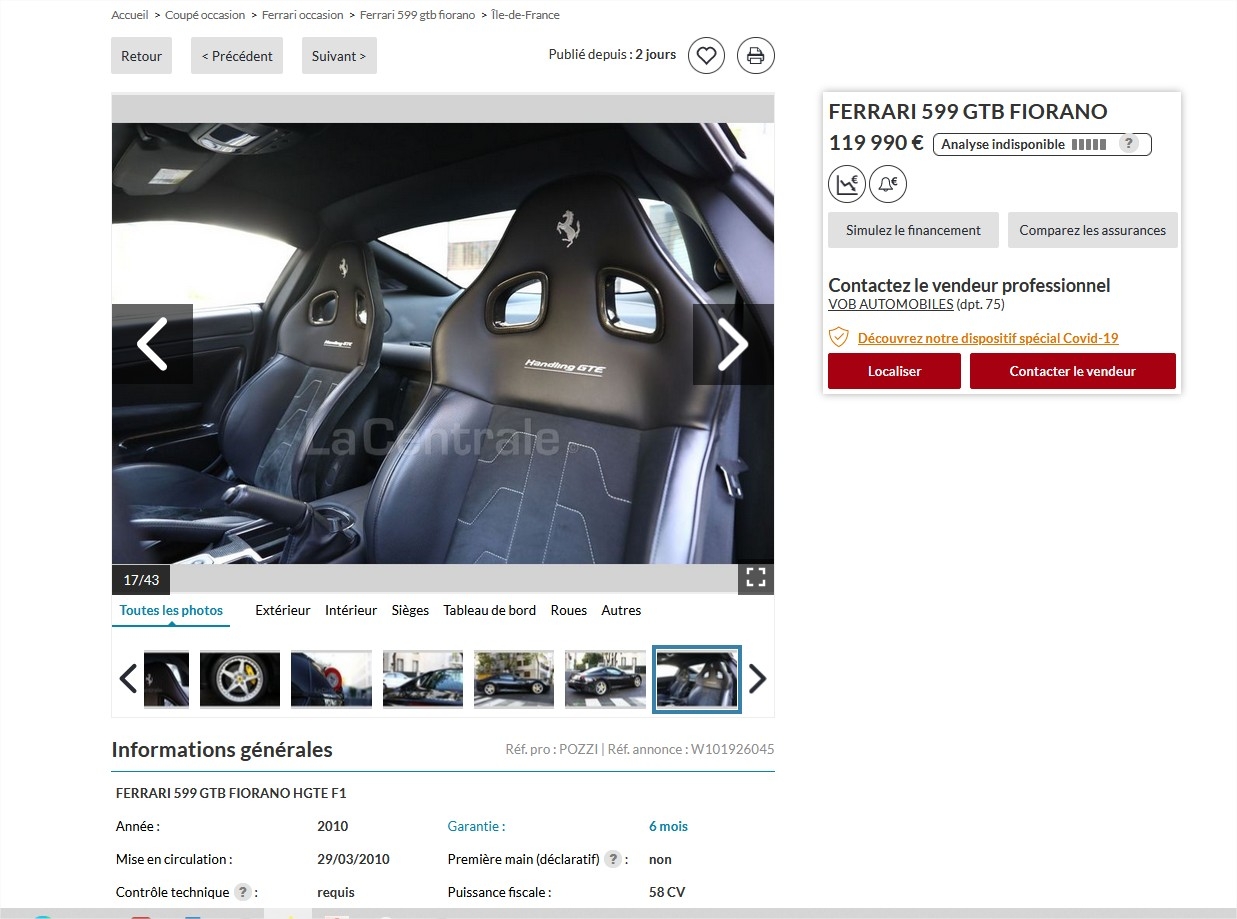Open Accueil breadcrumb link
Screen dimensions: 1237x919
130,15
